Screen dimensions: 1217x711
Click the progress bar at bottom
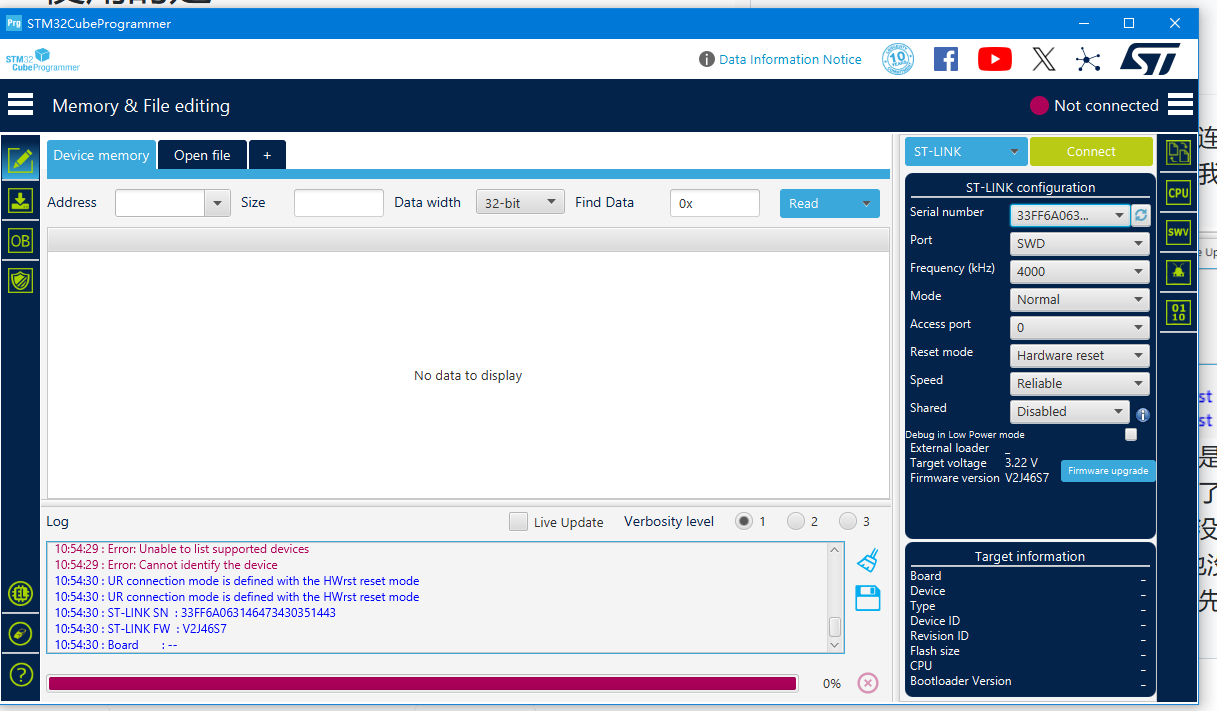click(422, 683)
